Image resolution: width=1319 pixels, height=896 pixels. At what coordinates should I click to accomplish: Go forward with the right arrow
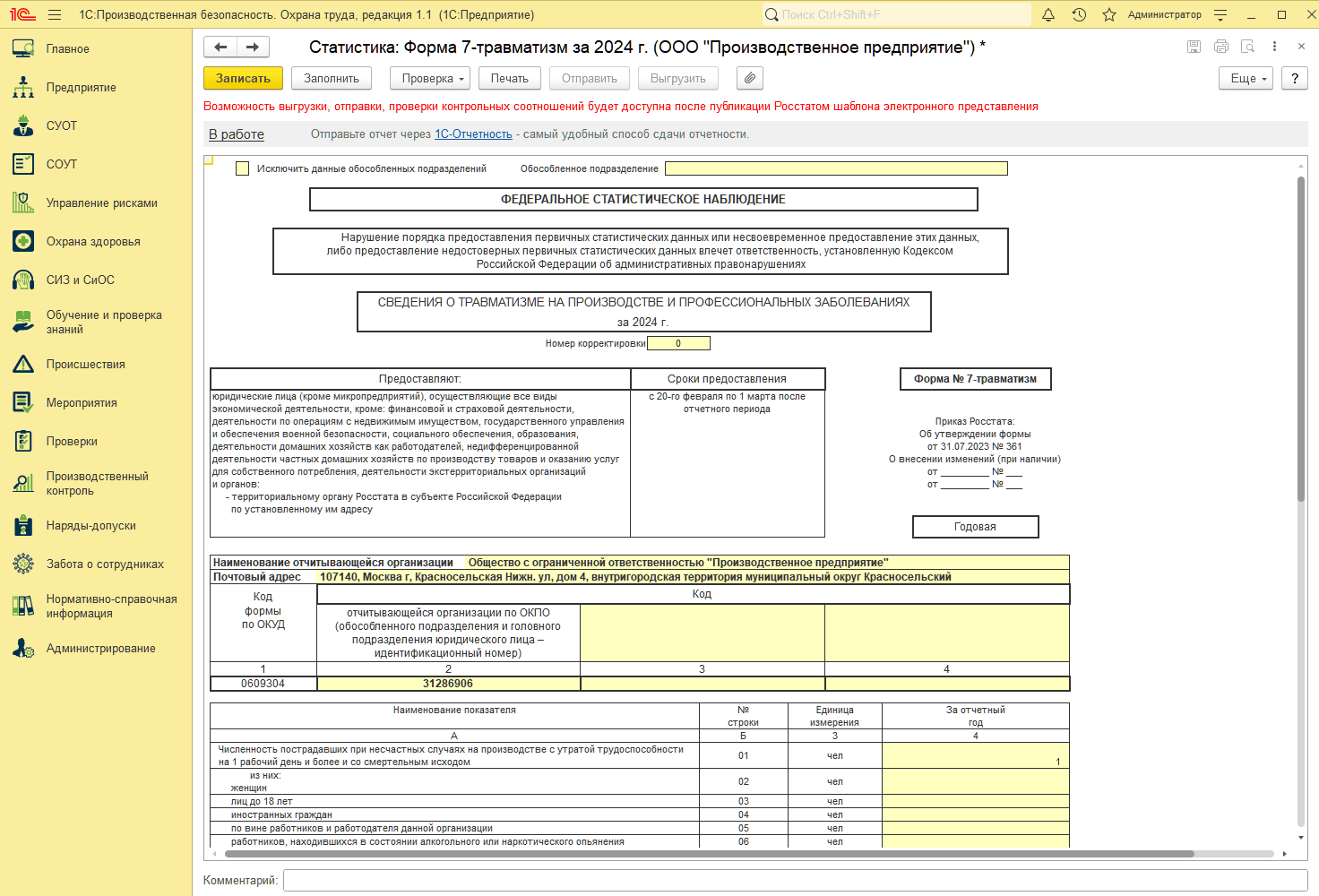click(x=253, y=47)
